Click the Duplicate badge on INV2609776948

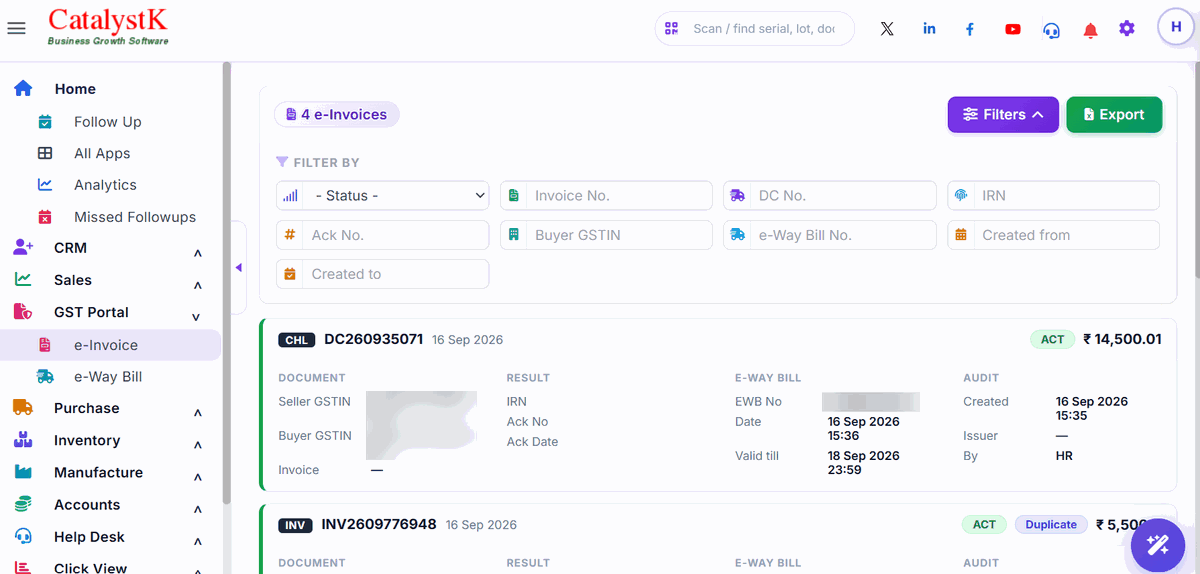point(1051,524)
